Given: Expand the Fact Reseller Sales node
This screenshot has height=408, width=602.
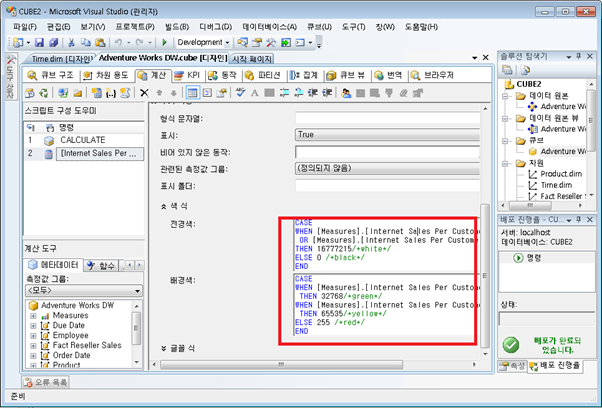Looking at the screenshot, I should click(33, 346).
